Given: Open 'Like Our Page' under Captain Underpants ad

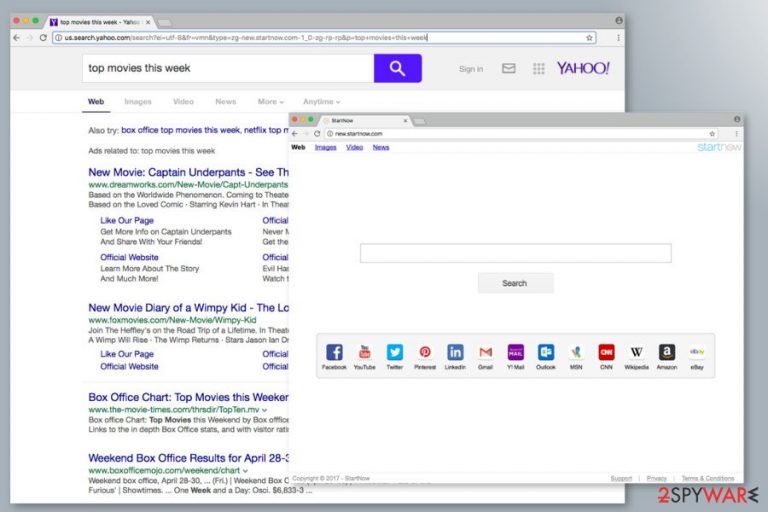Looking at the screenshot, I should 127,220.
